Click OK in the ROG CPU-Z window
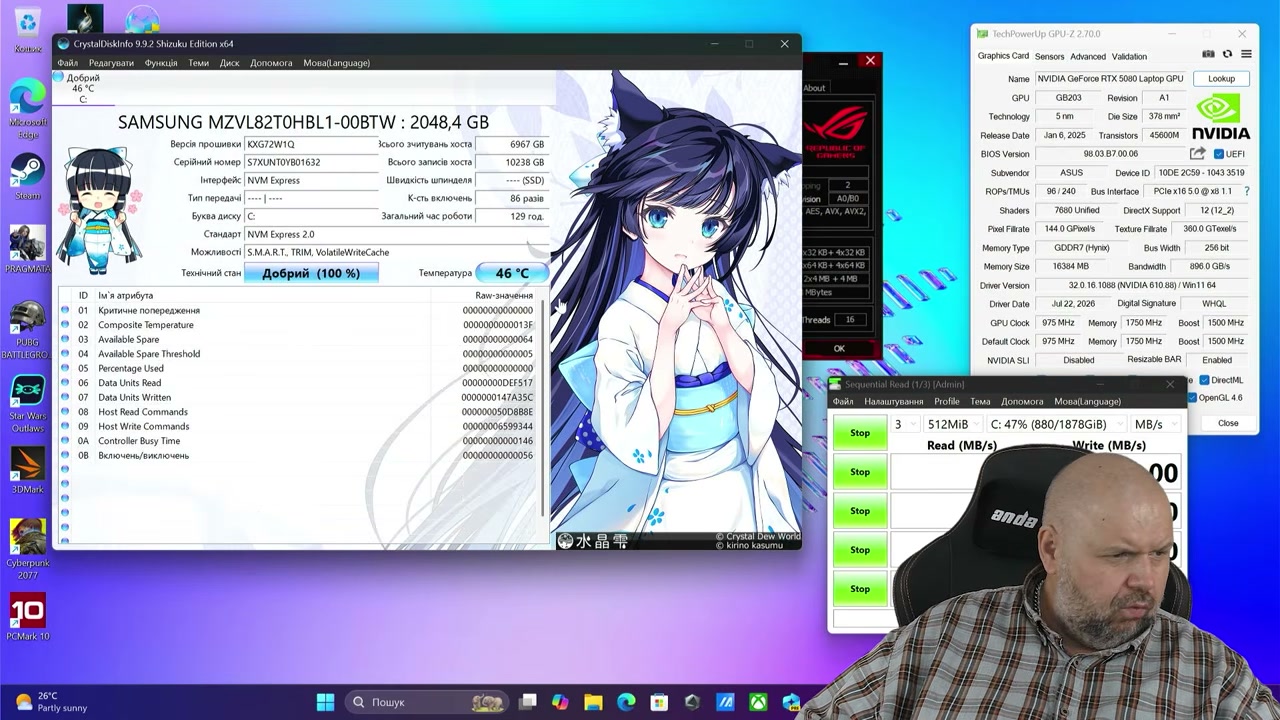The width and height of the screenshot is (1280, 720). click(839, 348)
